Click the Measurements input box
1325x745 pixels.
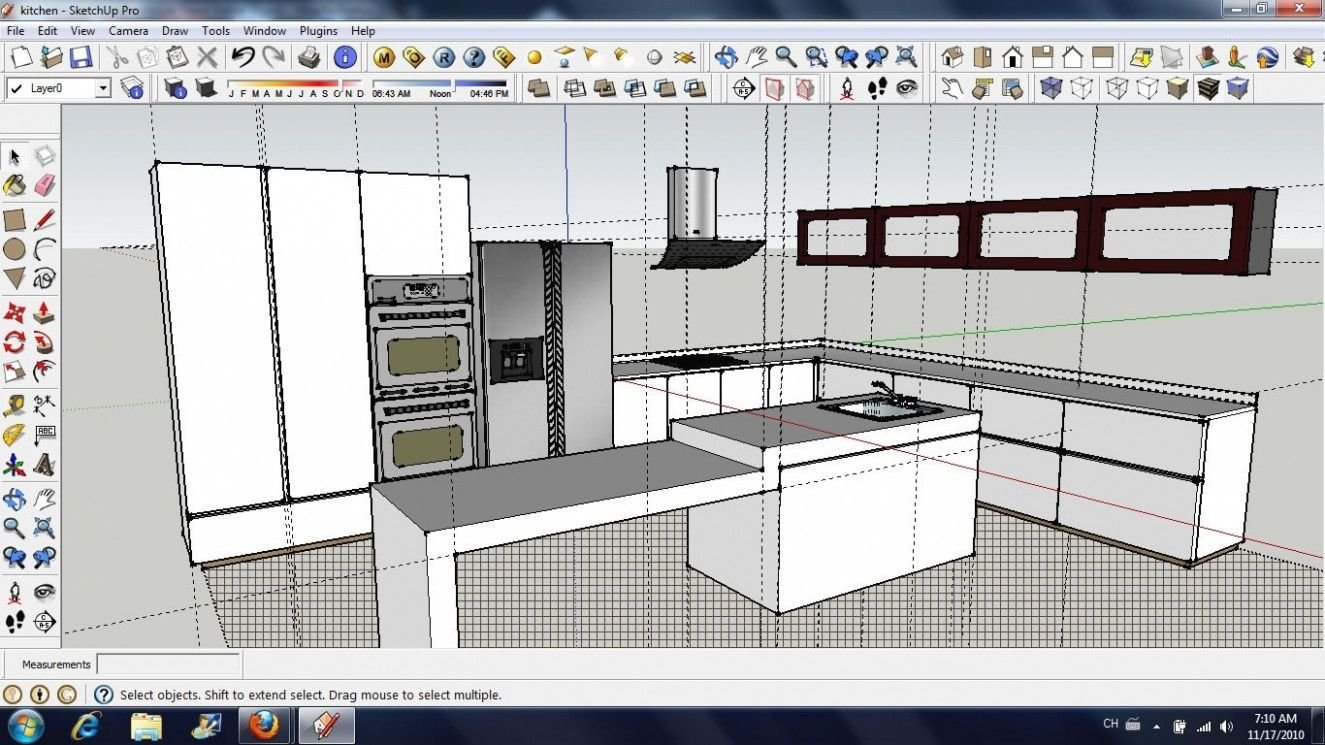pos(168,664)
